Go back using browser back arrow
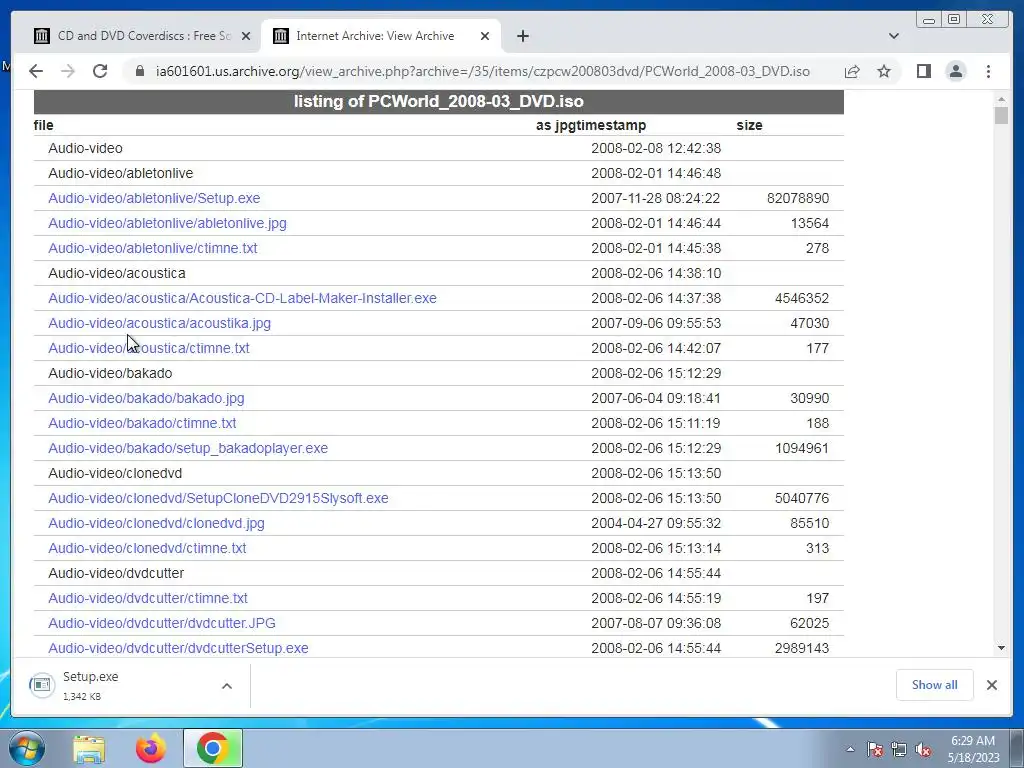The image size is (1024, 768). pyautogui.click(x=36, y=71)
